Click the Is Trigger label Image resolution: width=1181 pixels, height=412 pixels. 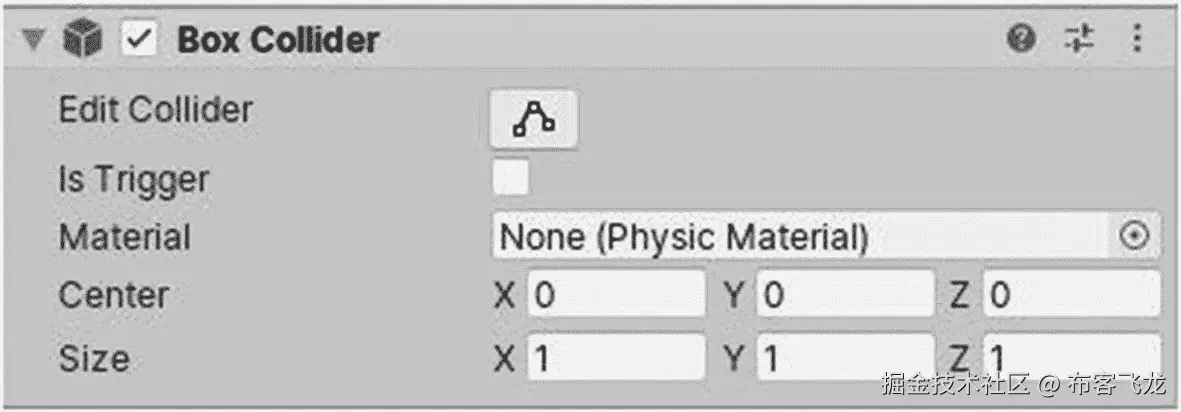click(133, 180)
